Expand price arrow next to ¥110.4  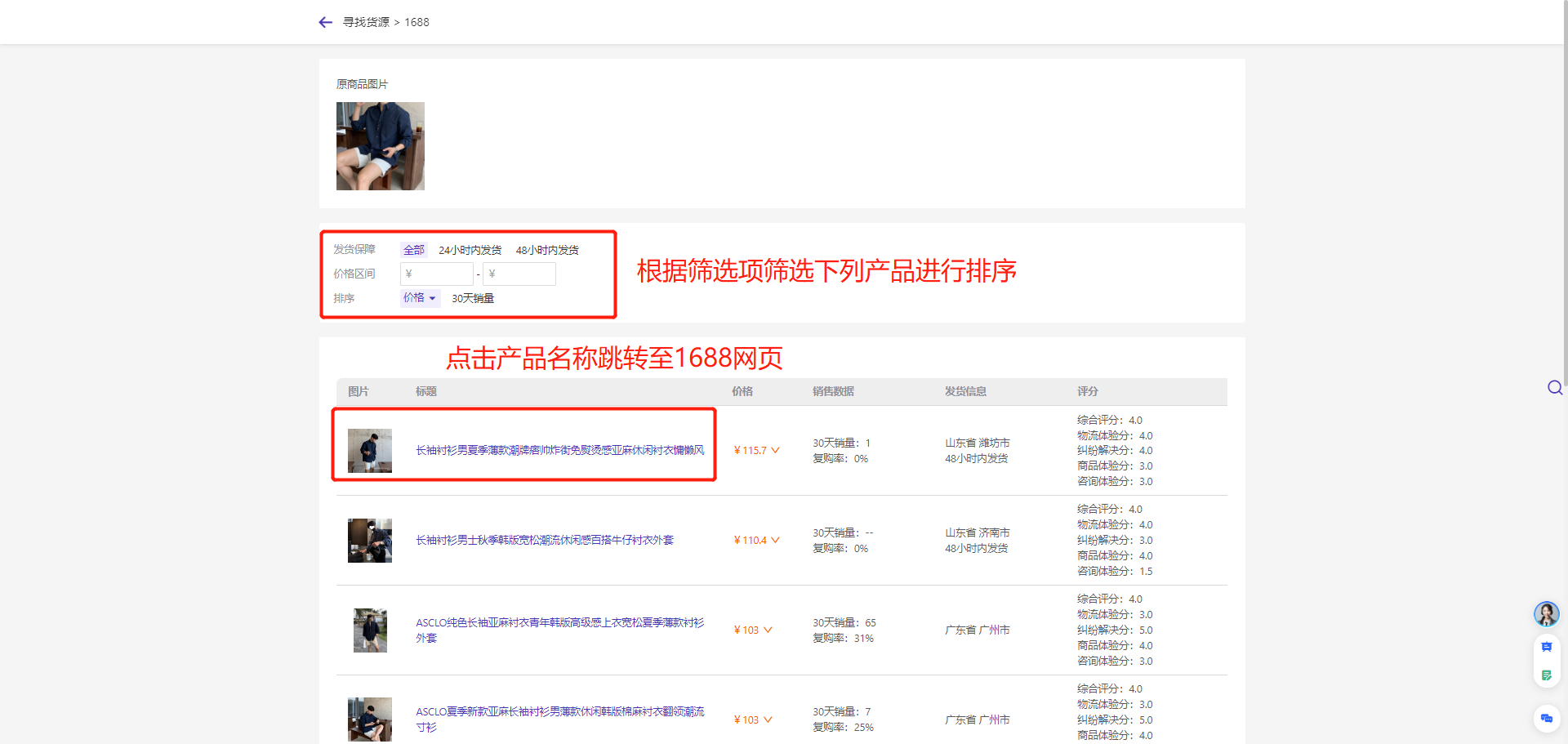(775, 540)
